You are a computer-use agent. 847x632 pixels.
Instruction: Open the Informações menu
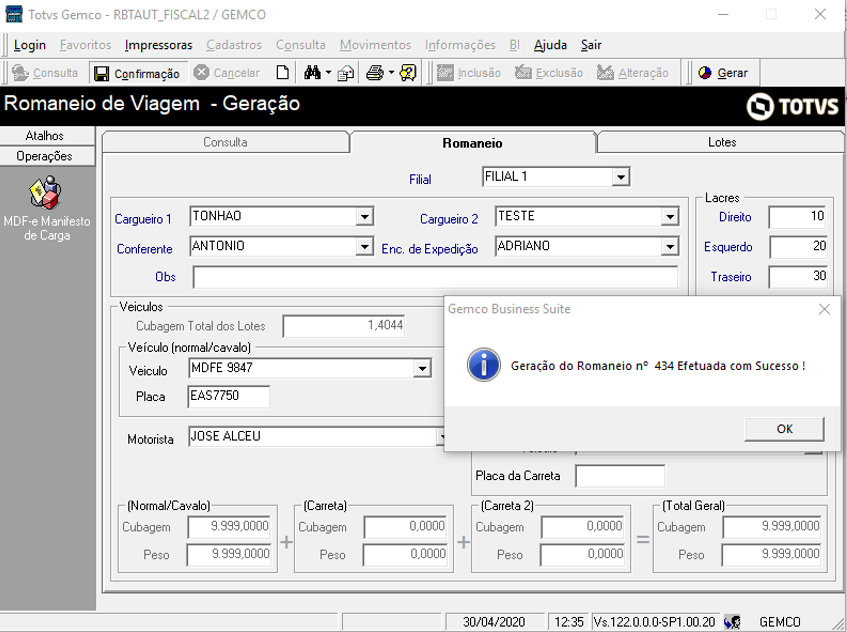460,45
